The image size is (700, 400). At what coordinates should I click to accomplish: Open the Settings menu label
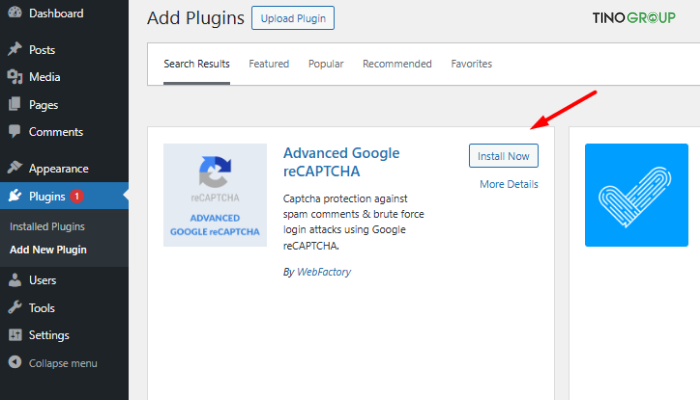49,335
